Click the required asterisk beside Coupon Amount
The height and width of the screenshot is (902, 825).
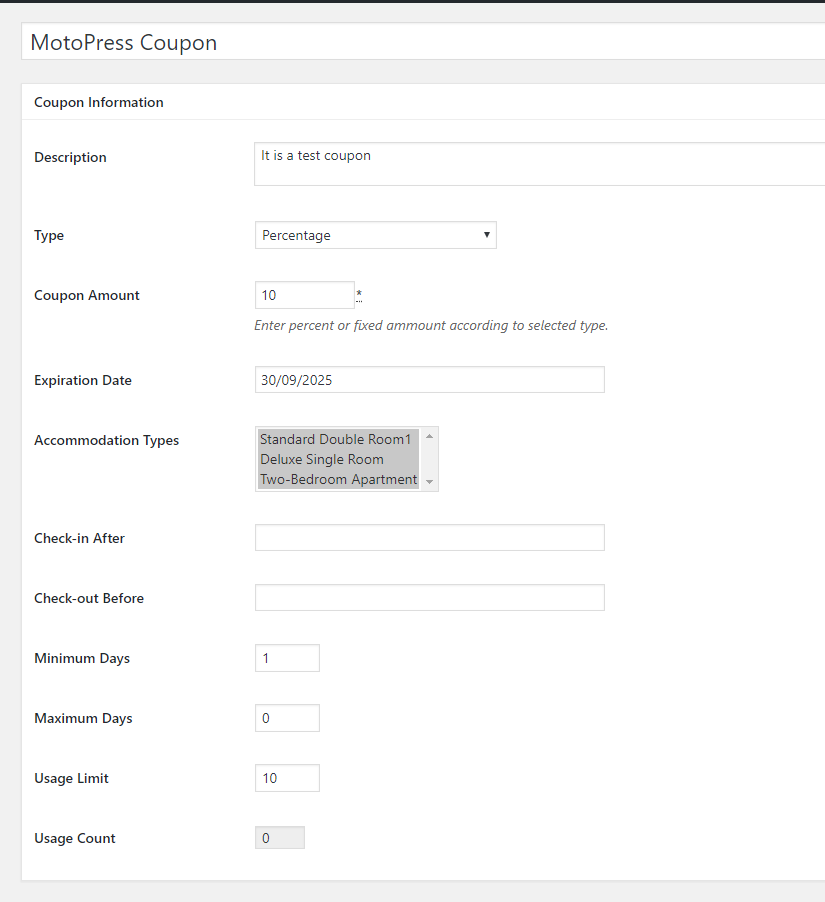(359, 296)
